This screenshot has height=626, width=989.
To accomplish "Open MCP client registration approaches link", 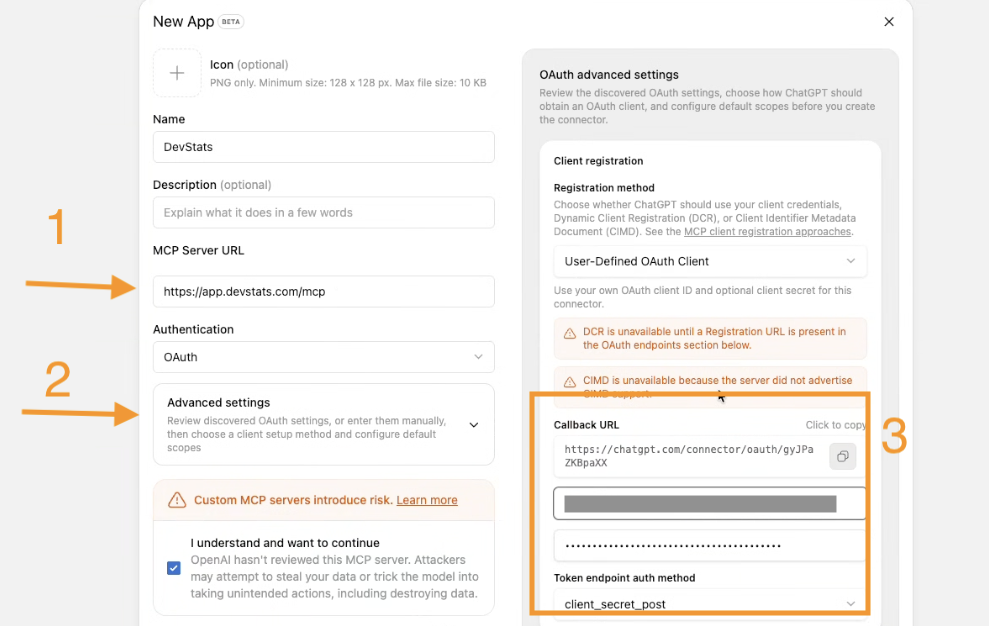I will tap(768, 232).
